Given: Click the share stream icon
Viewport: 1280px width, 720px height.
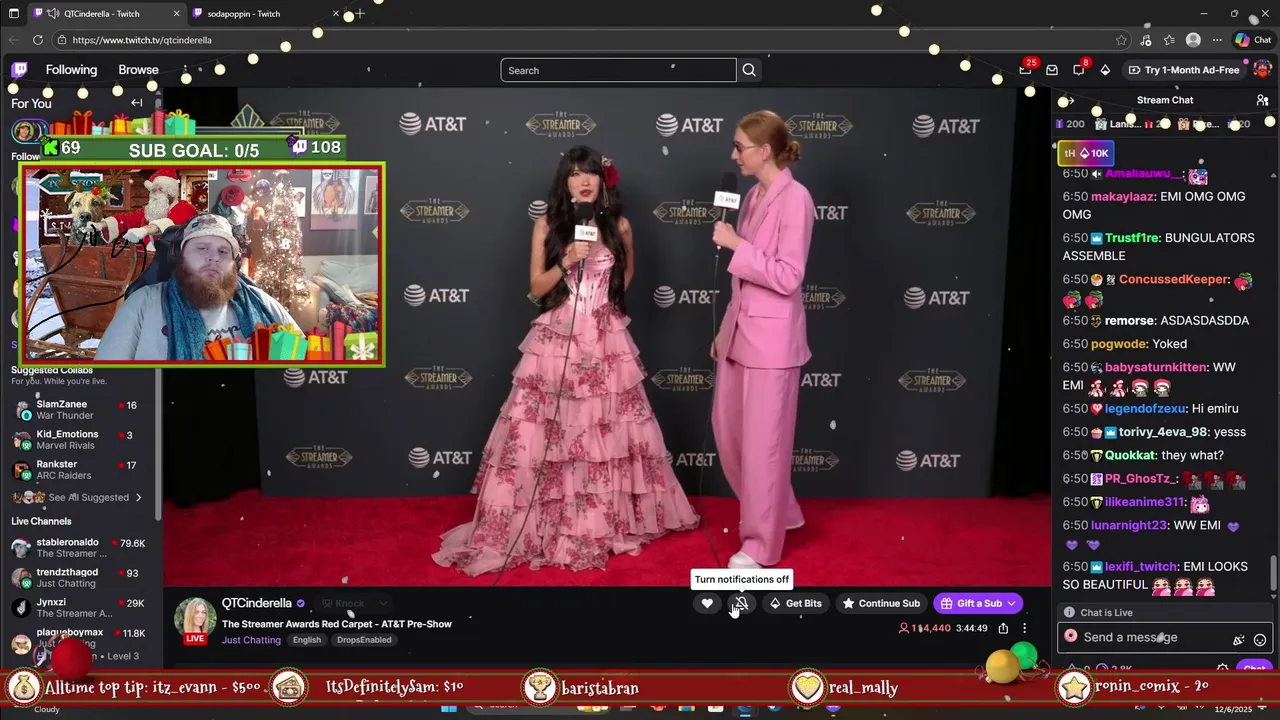Looking at the screenshot, I should 1003,628.
